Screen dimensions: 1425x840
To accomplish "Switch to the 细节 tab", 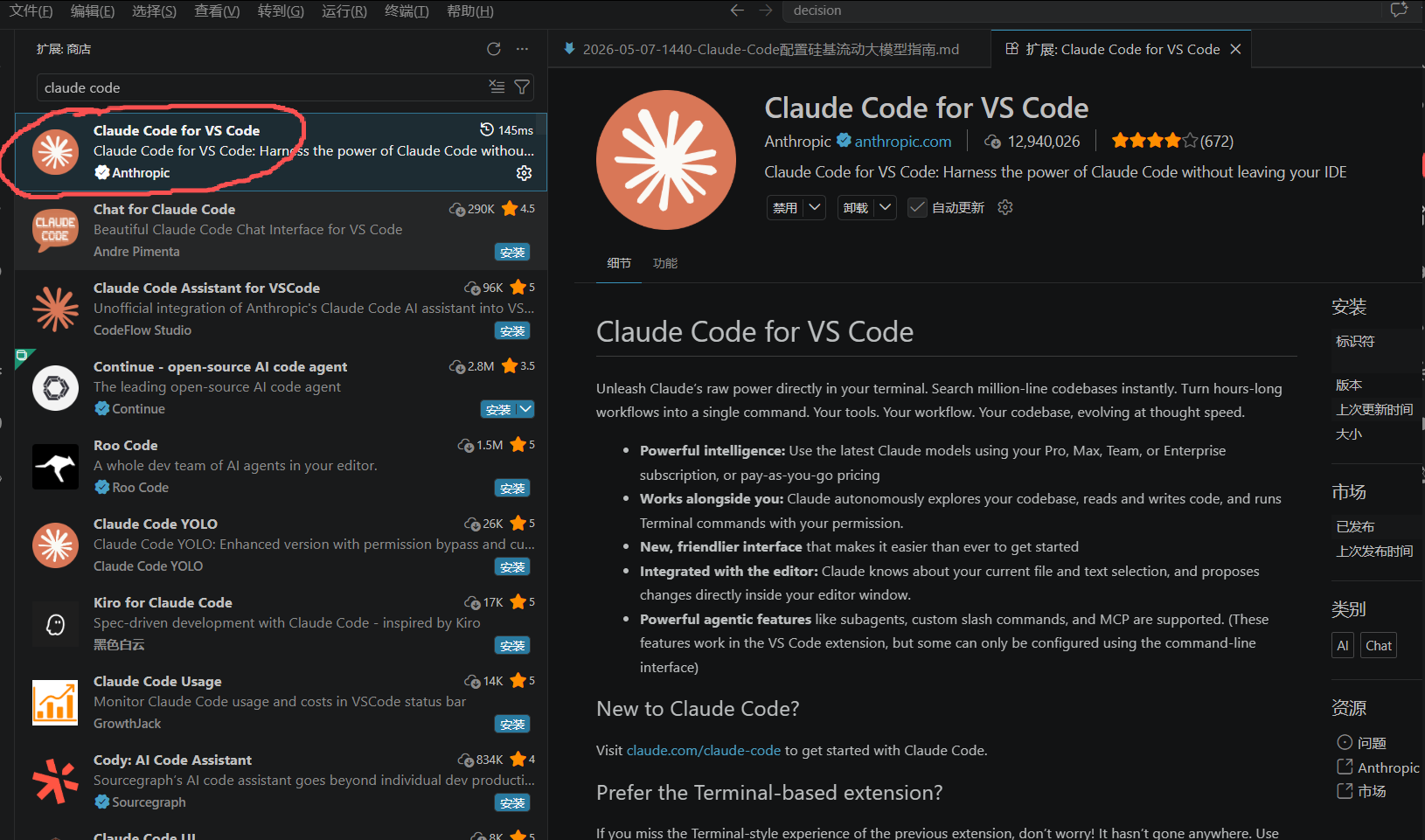I will pyautogui.click(x=619, y=263).
